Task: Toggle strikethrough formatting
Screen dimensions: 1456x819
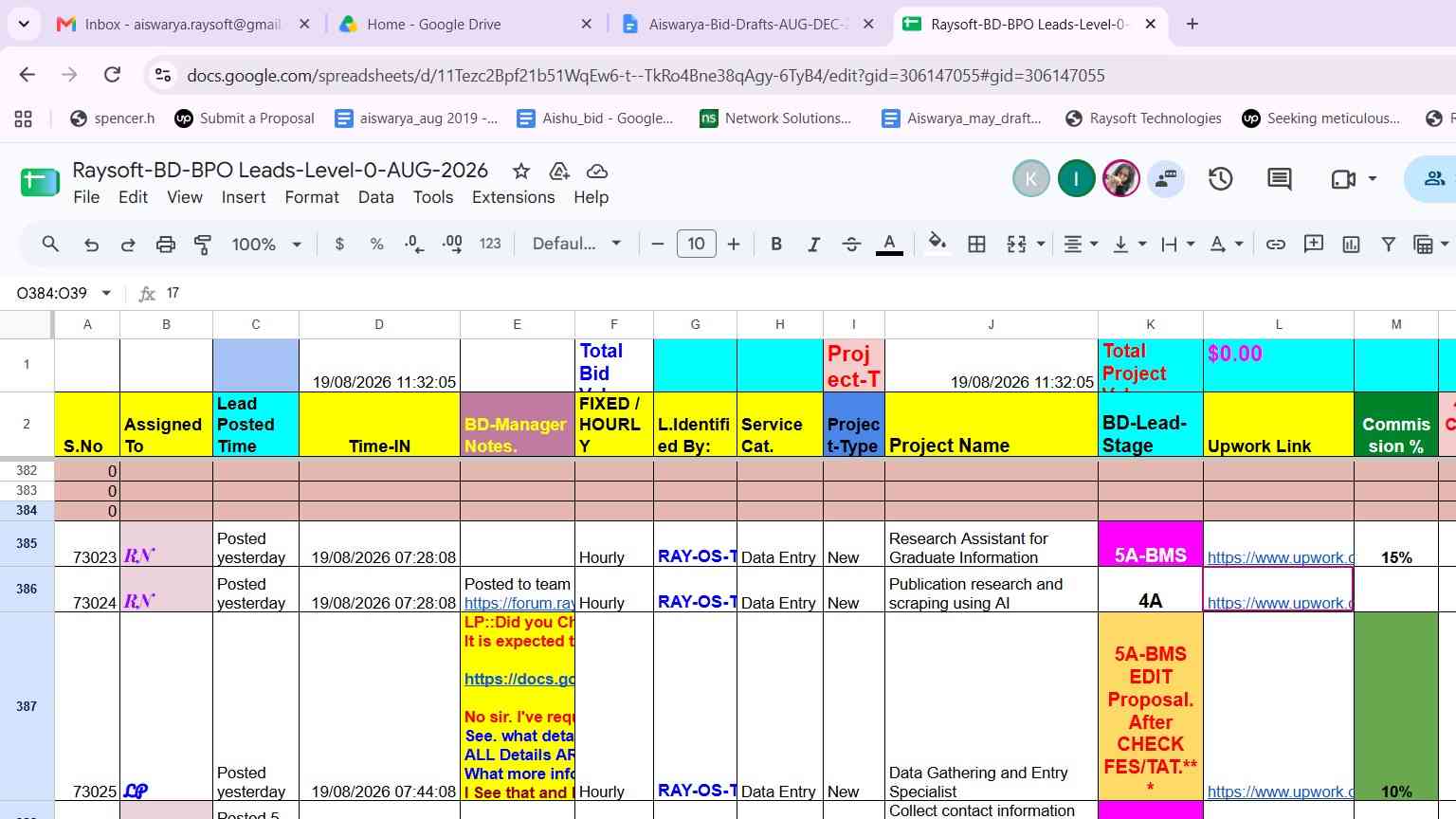Action: [851, 245]
